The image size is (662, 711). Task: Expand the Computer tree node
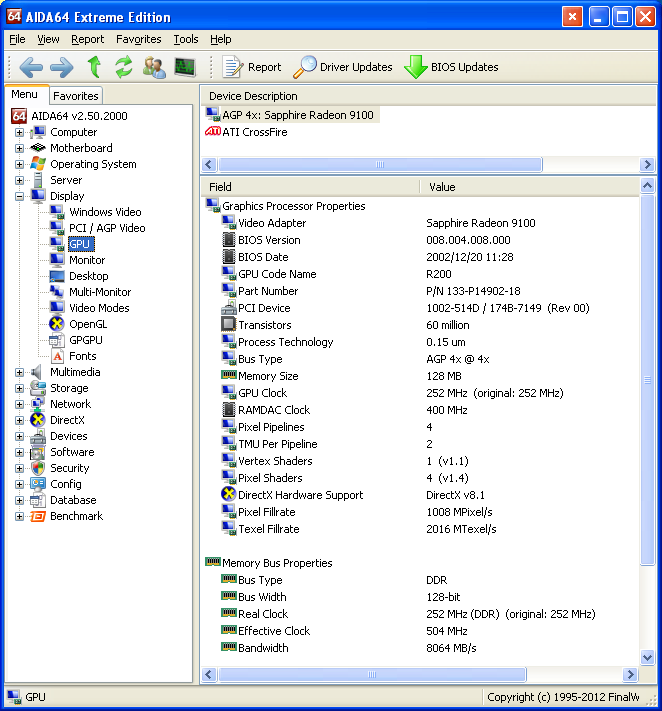point(19,132)
